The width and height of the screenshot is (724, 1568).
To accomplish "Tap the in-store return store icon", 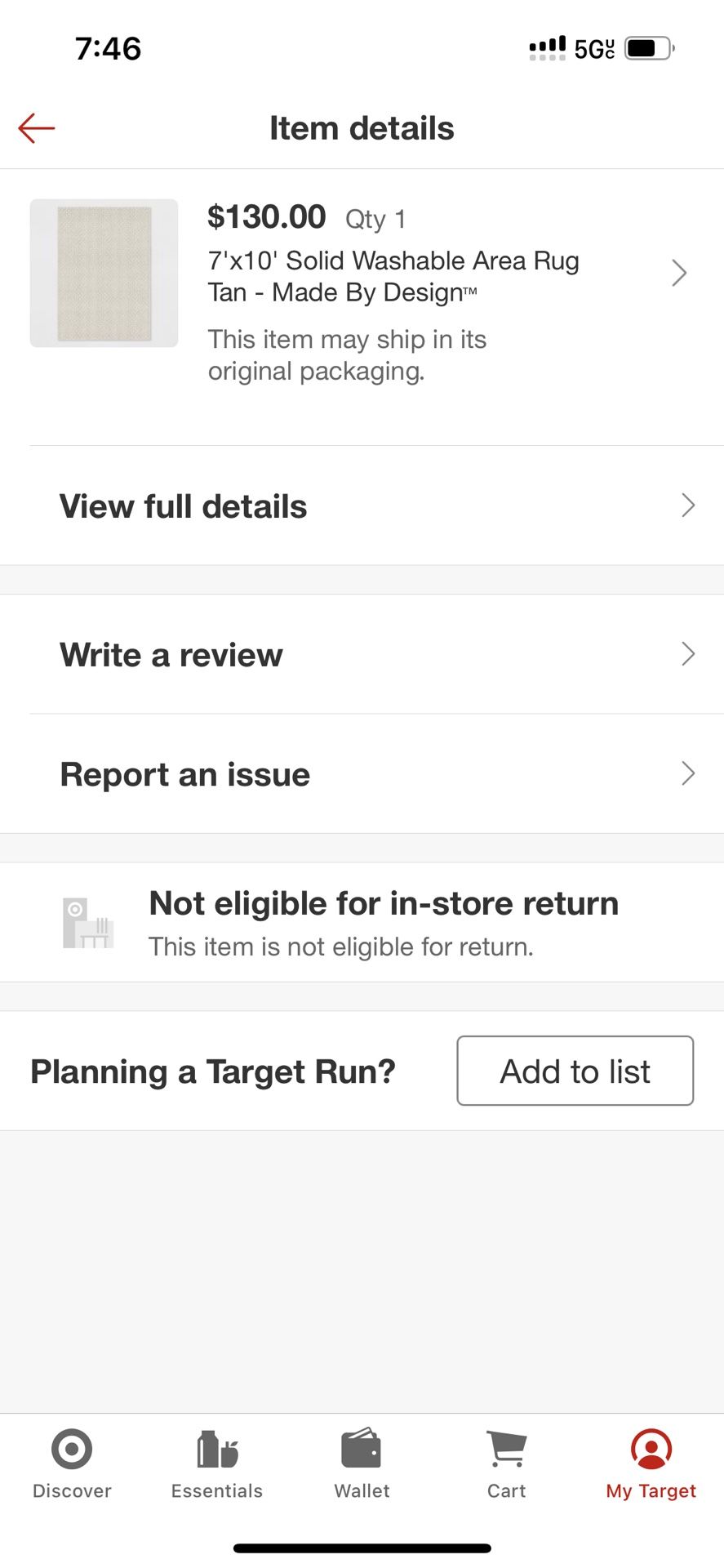I will [x=88, y=923].
